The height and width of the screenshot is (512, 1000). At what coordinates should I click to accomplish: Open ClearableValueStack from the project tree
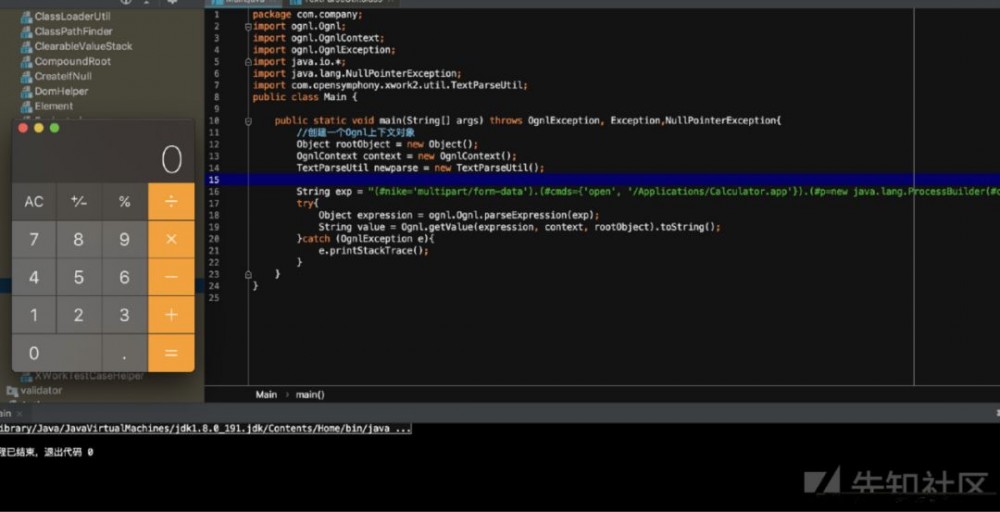[x=84, y=47]
